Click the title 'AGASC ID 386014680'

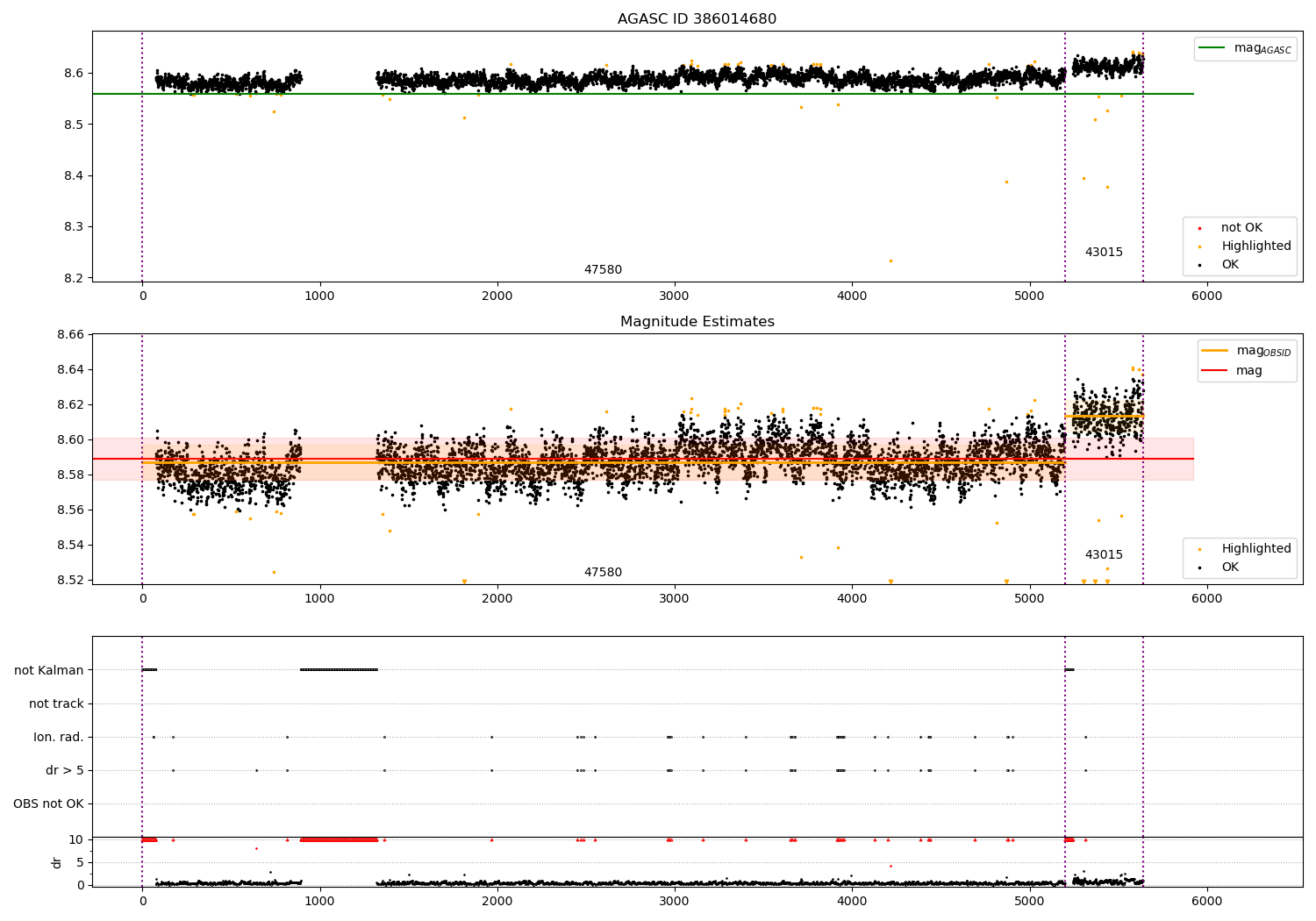pos(697,19)
